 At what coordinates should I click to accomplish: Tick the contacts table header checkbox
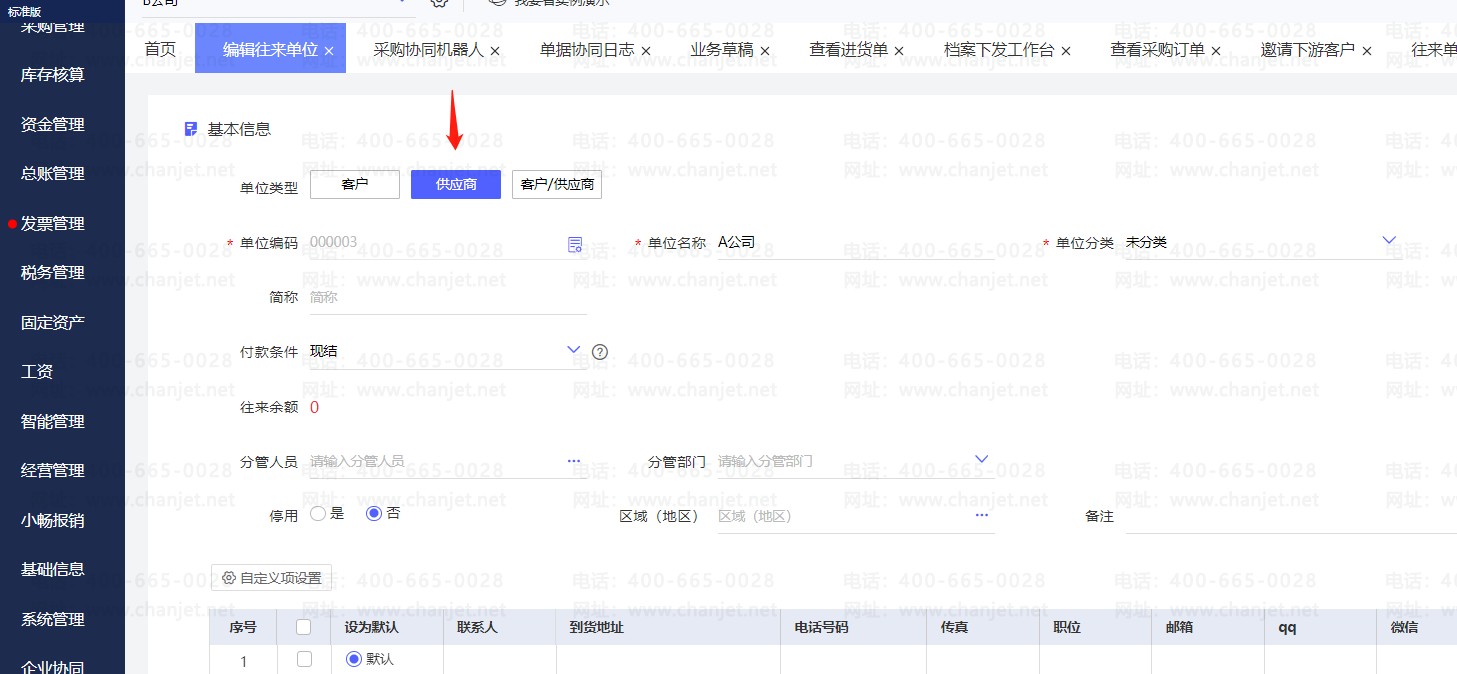304,627
